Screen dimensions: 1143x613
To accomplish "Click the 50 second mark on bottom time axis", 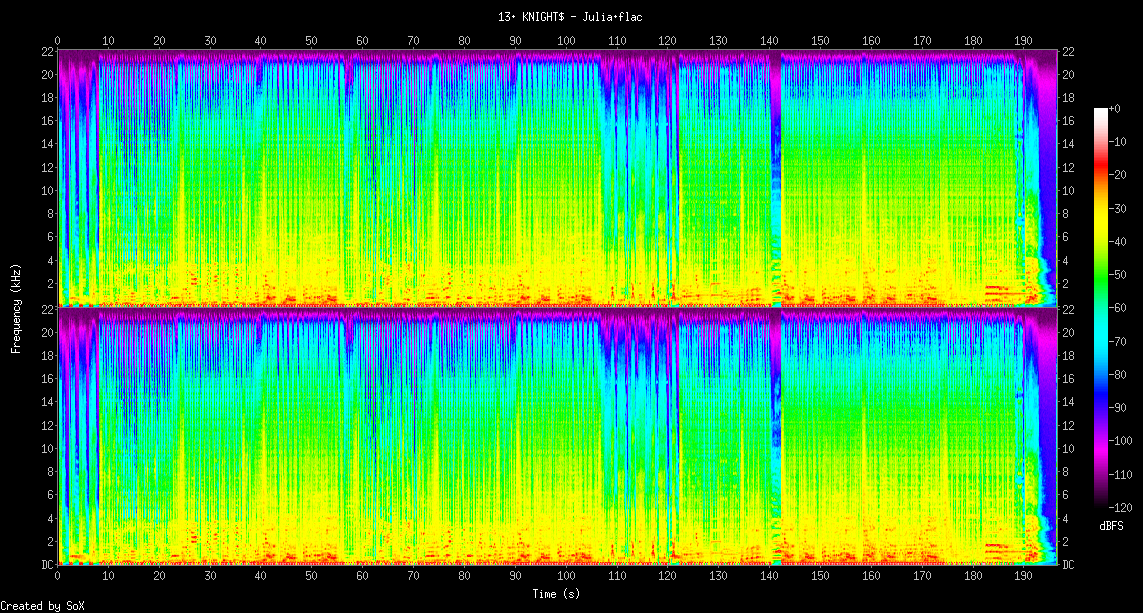I will (312, 576).
